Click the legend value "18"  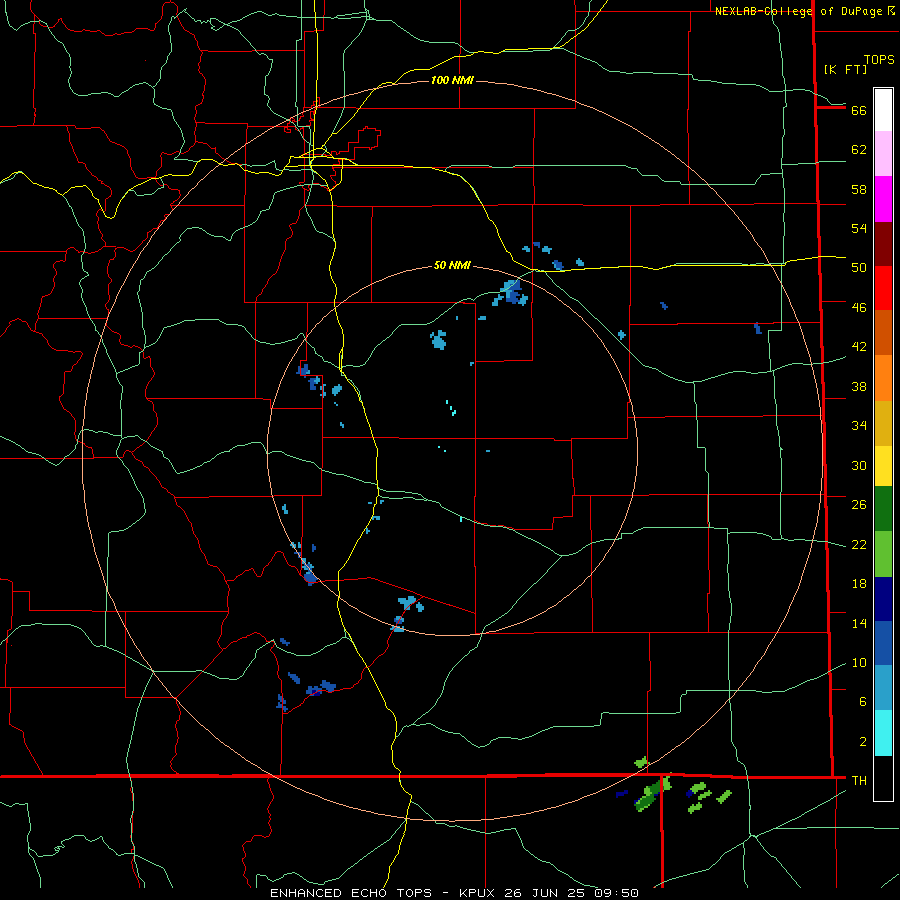[859, 584]
